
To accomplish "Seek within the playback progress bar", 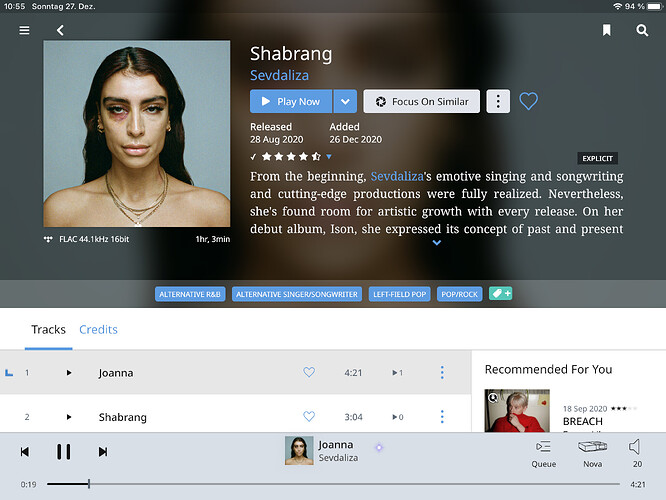I will 333,484.
